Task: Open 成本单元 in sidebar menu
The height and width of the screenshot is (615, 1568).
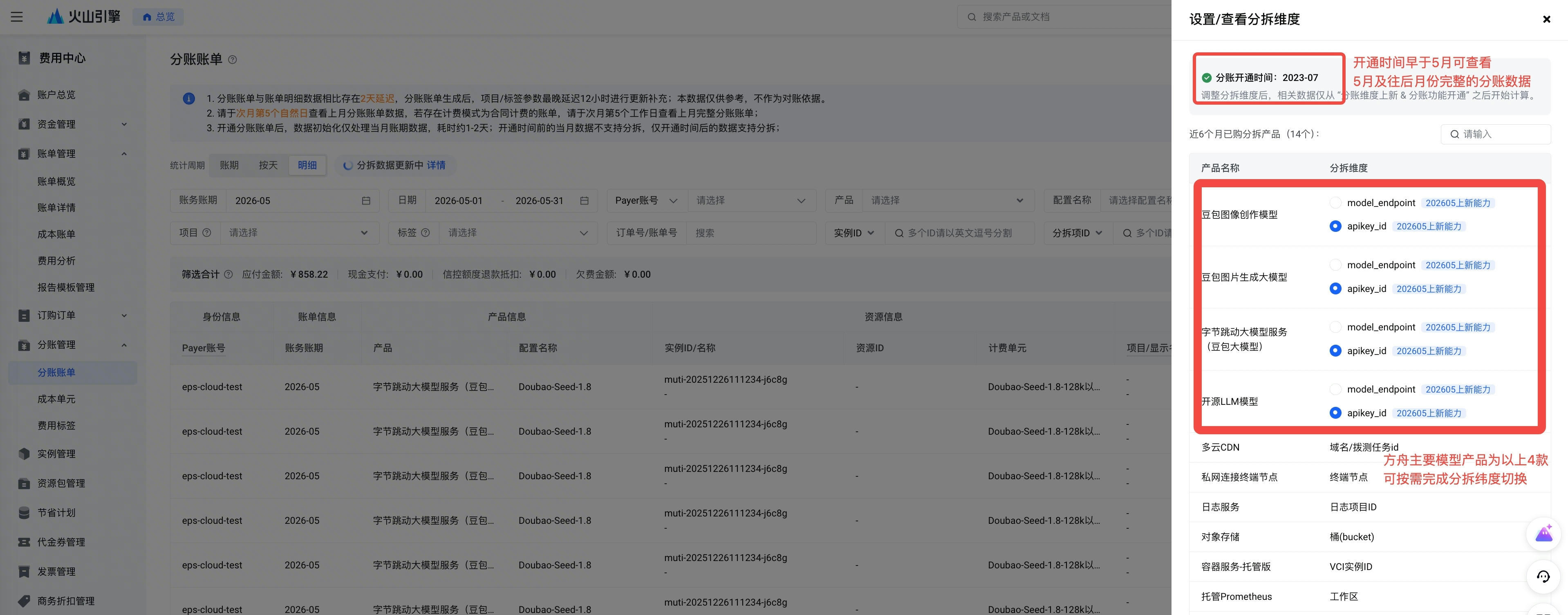Action: [56, 399]
